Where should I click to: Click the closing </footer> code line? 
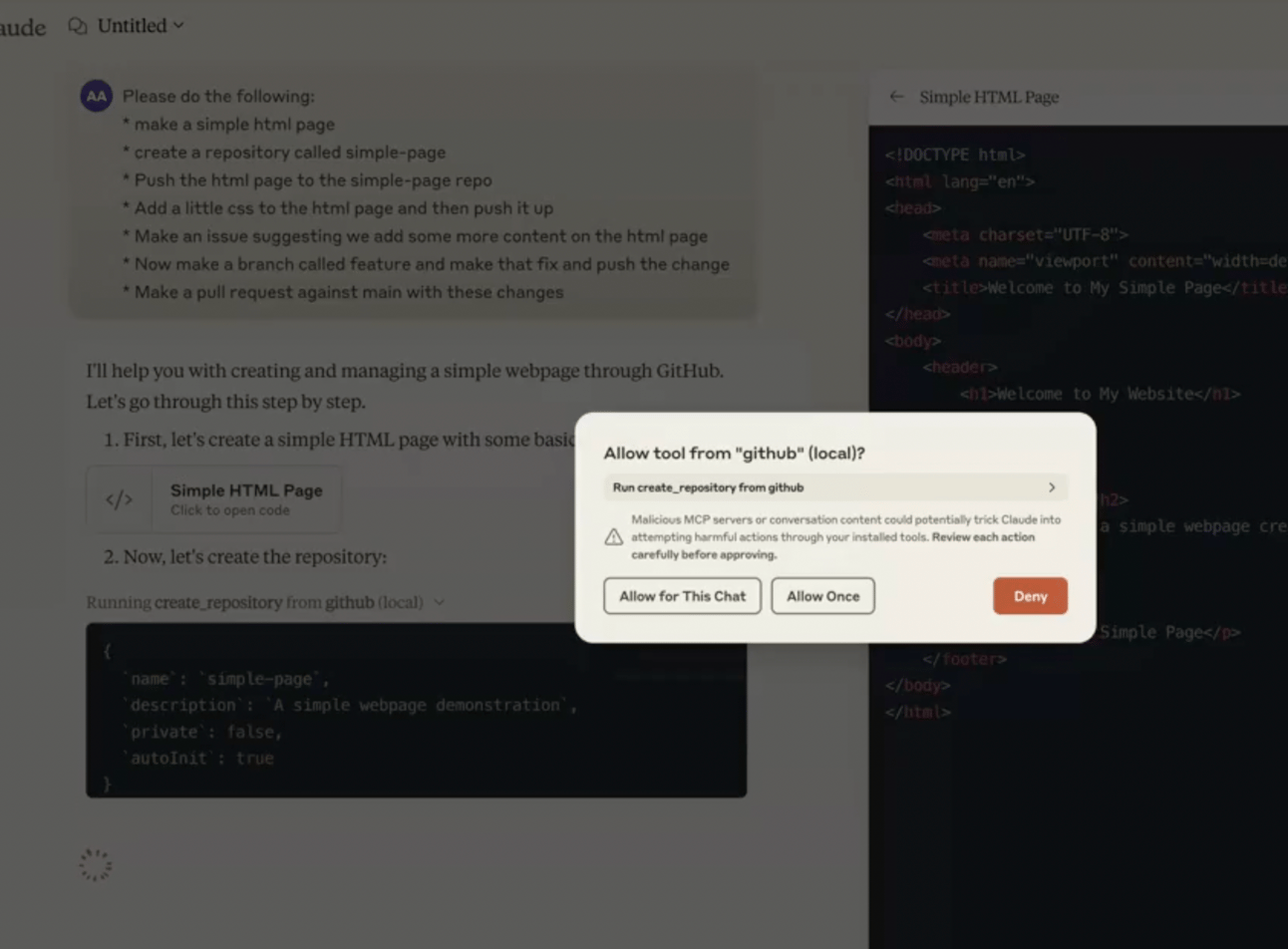[x=965, y=660]
